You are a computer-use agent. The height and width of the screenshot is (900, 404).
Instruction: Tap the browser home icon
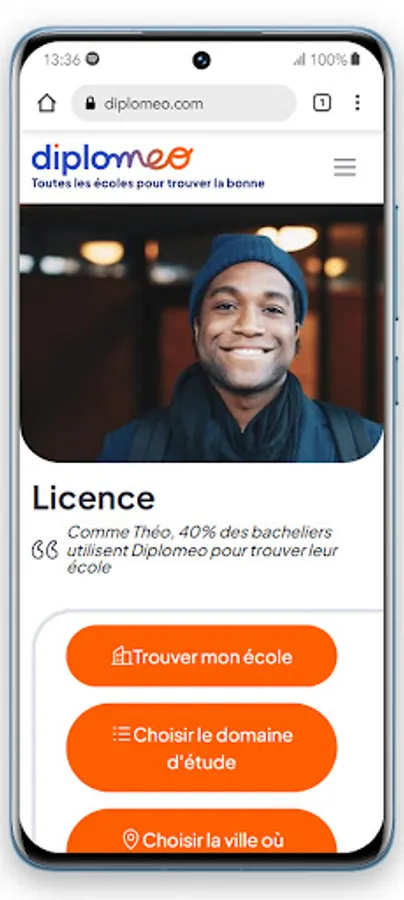pos(46,103)
